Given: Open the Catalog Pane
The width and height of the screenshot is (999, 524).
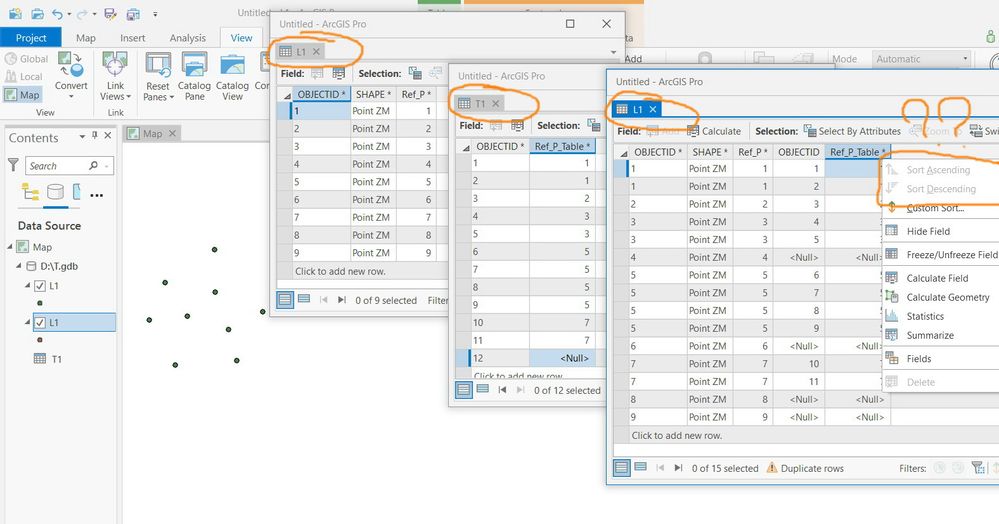Looking at the screenshot, I should click(x=194, y=76).
